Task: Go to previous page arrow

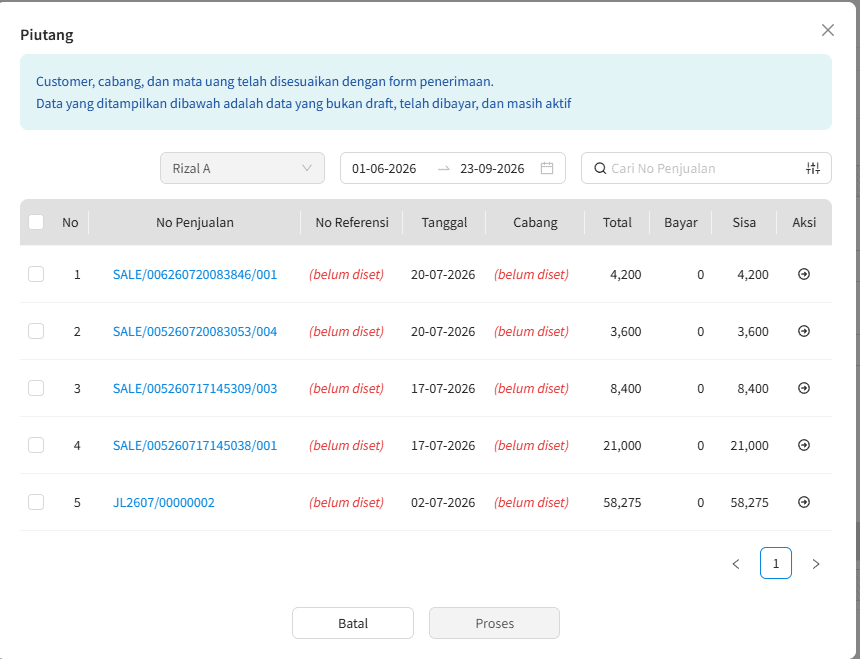Action: click(x=736, y=564)
